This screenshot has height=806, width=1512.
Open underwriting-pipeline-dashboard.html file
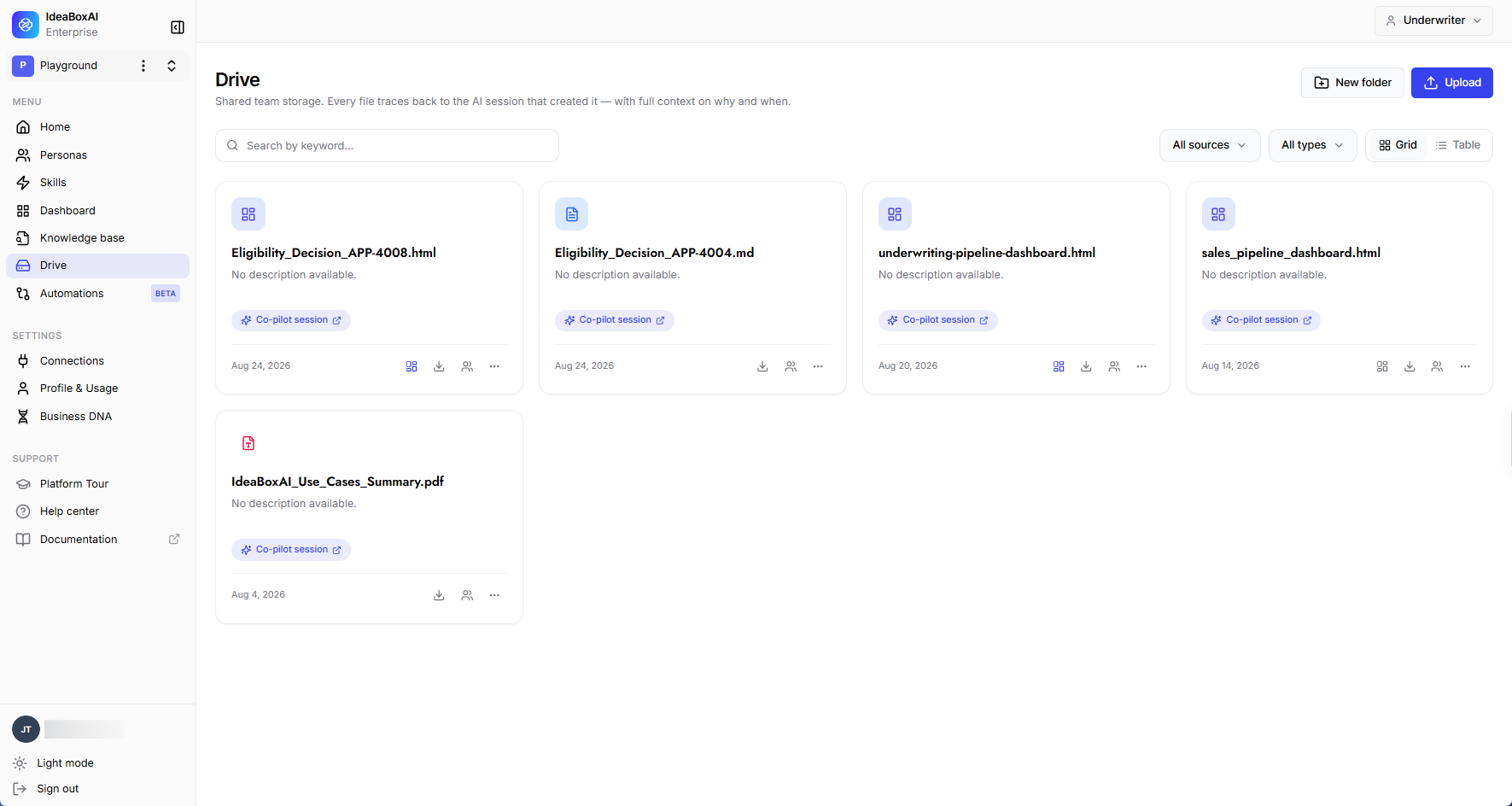pos(987,253)
